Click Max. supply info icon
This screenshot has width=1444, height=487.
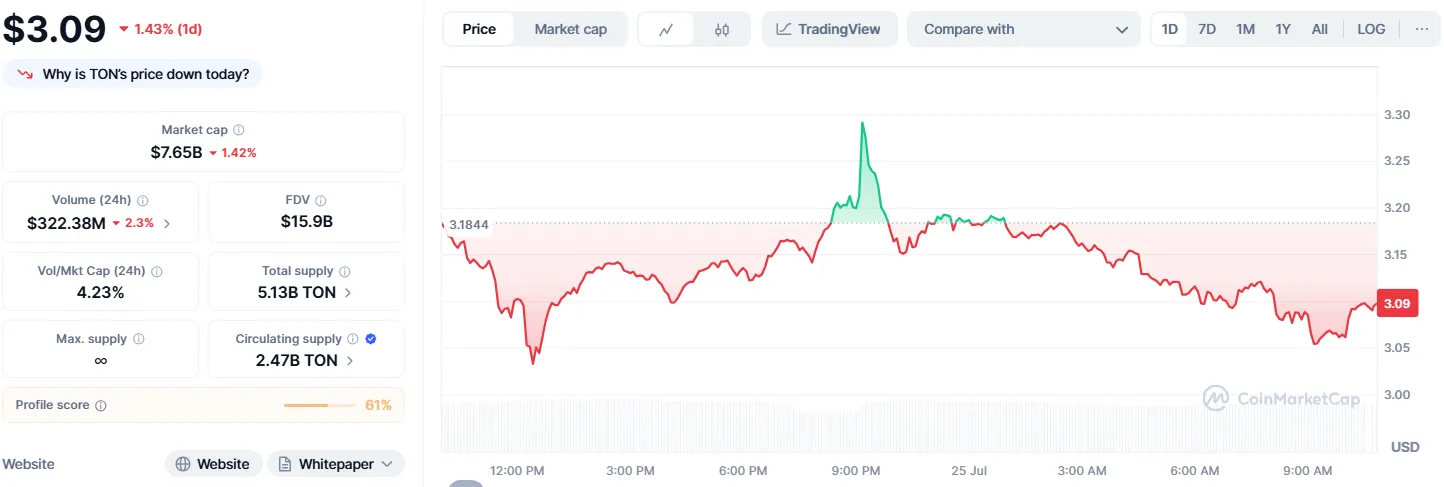click(x=139, y=339)
